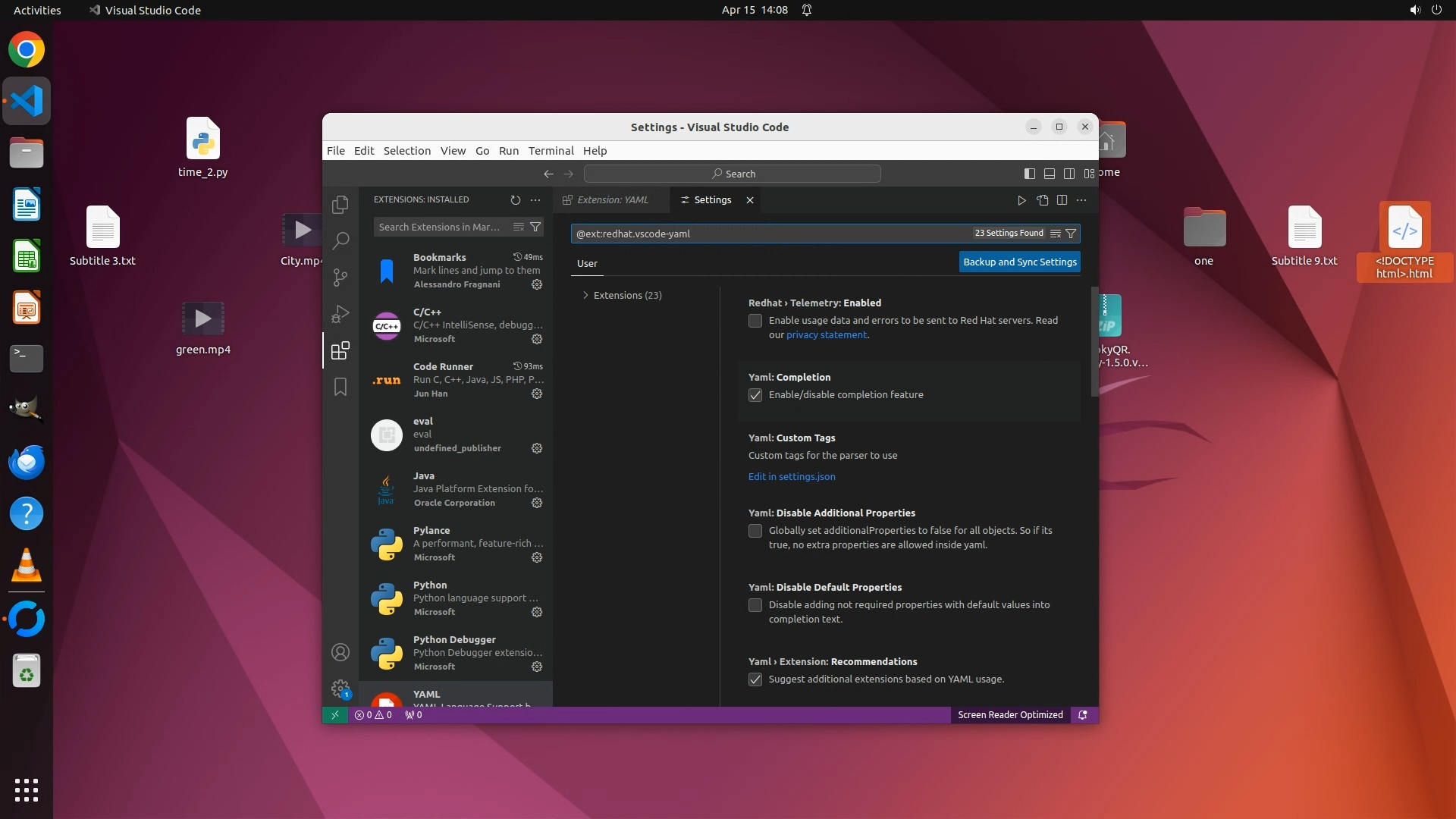This screenshot has width=1456, height=819.
Task: Click Edit in settings.json link
Action: pos(792,476)
